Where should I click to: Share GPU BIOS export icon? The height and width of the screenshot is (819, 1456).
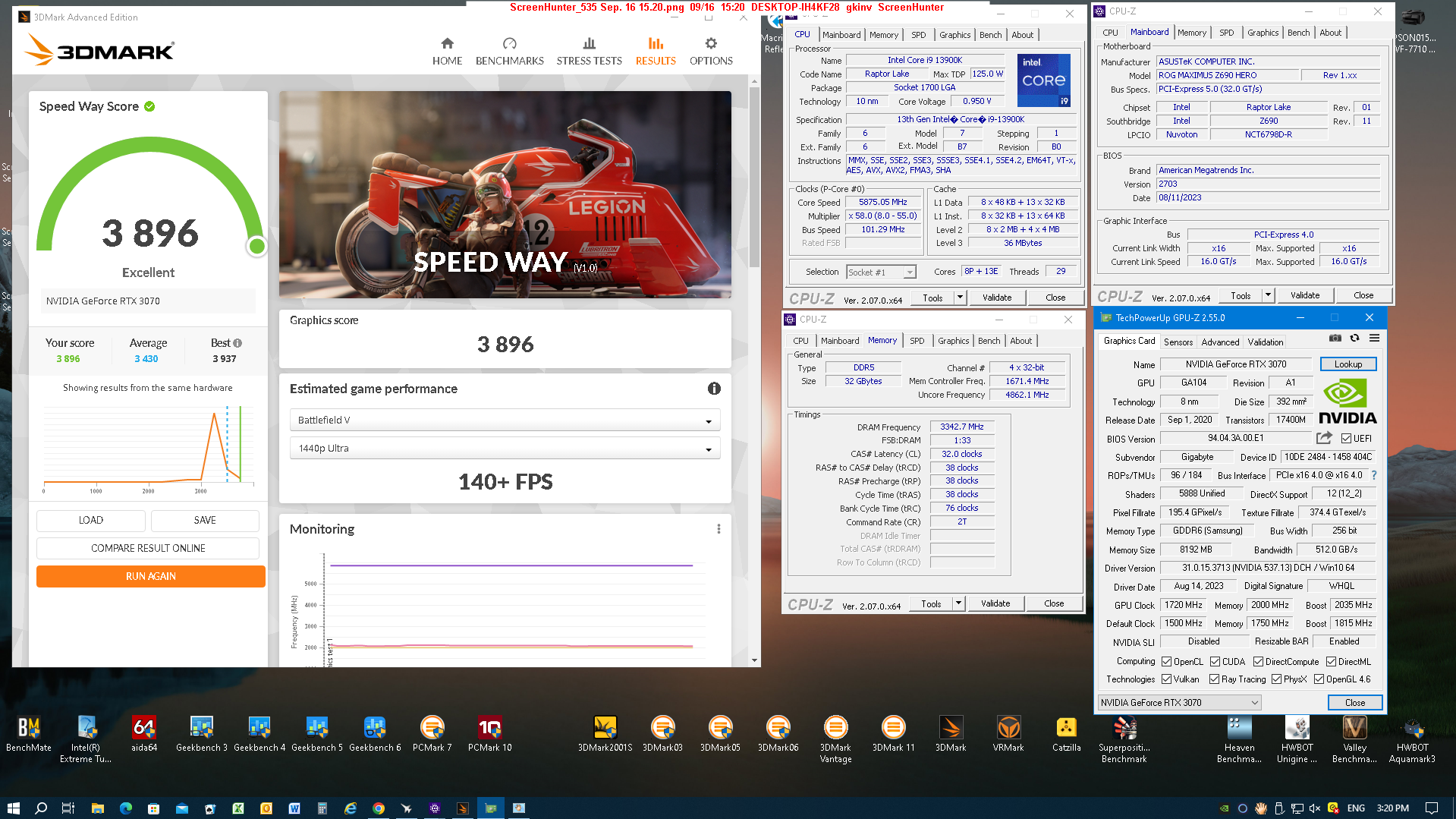[x=1324, y=438]
